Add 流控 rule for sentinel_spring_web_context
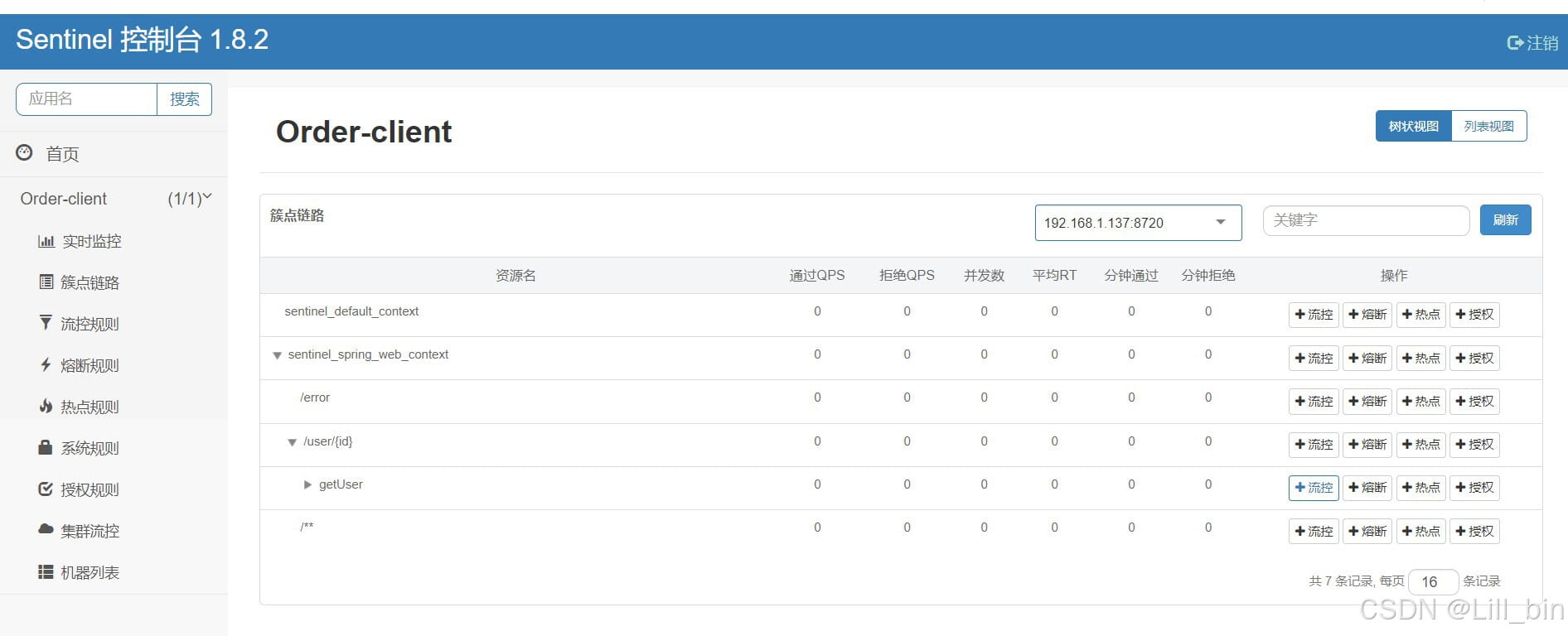The image size is (1568, 636). point(1314,359)
